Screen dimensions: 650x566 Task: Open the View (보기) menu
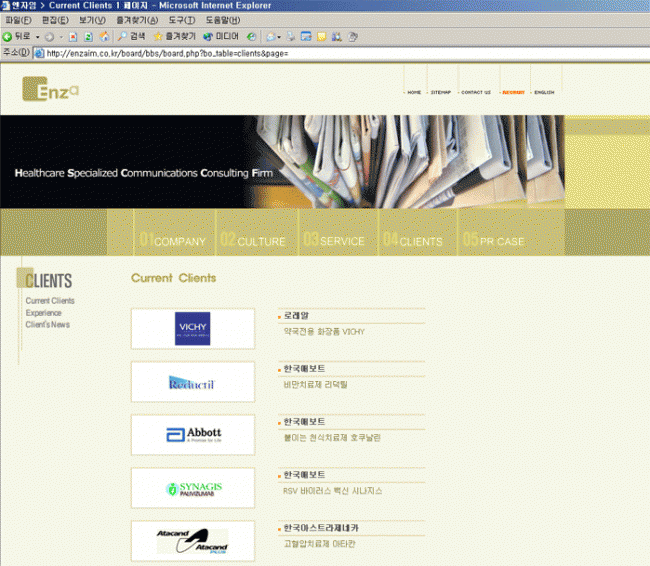coord(92,20)
